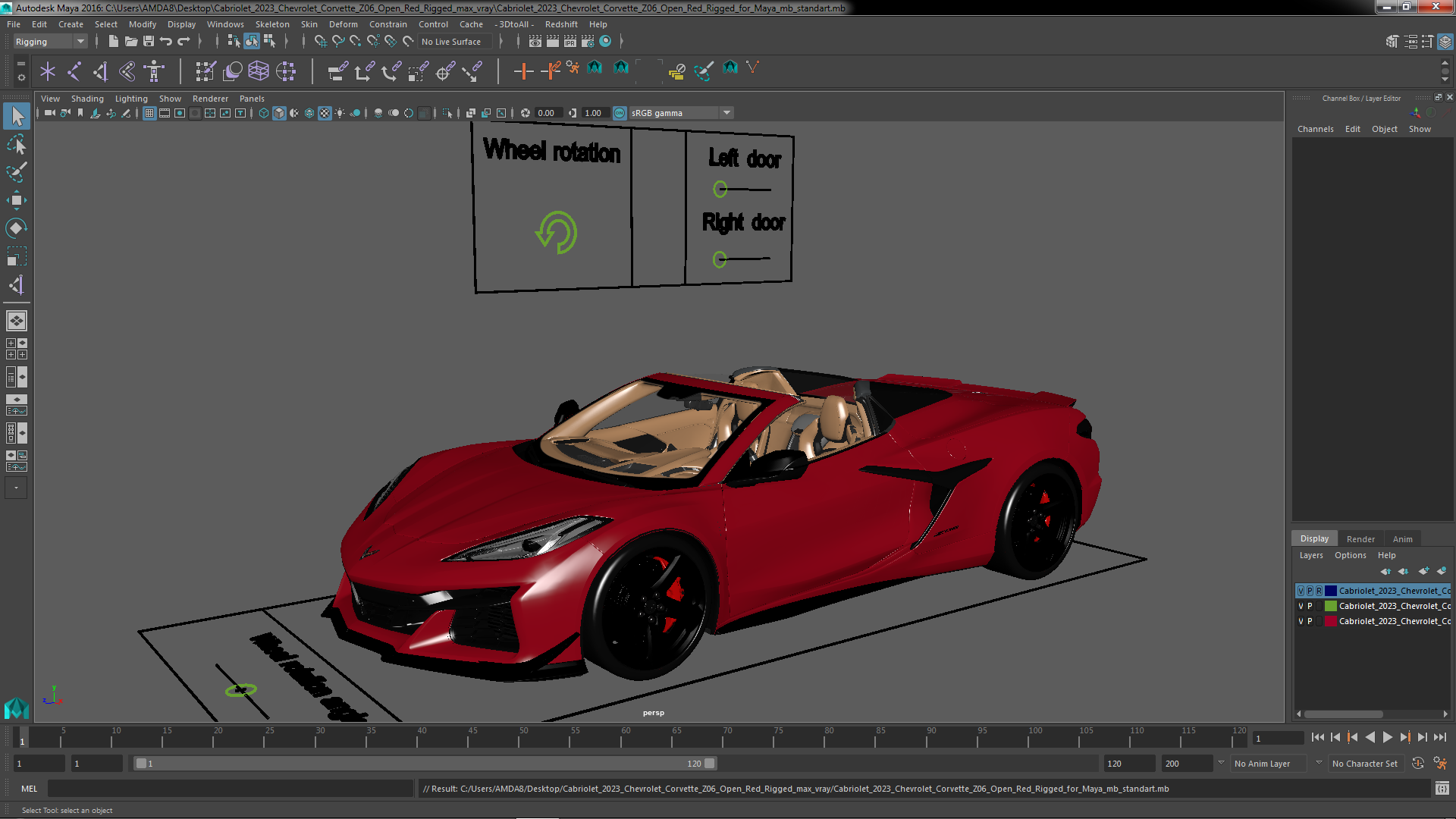The width and height of the screenshot is (1456, 819).
Task: Open shelf options gear menu
Action: click(21, 77)
